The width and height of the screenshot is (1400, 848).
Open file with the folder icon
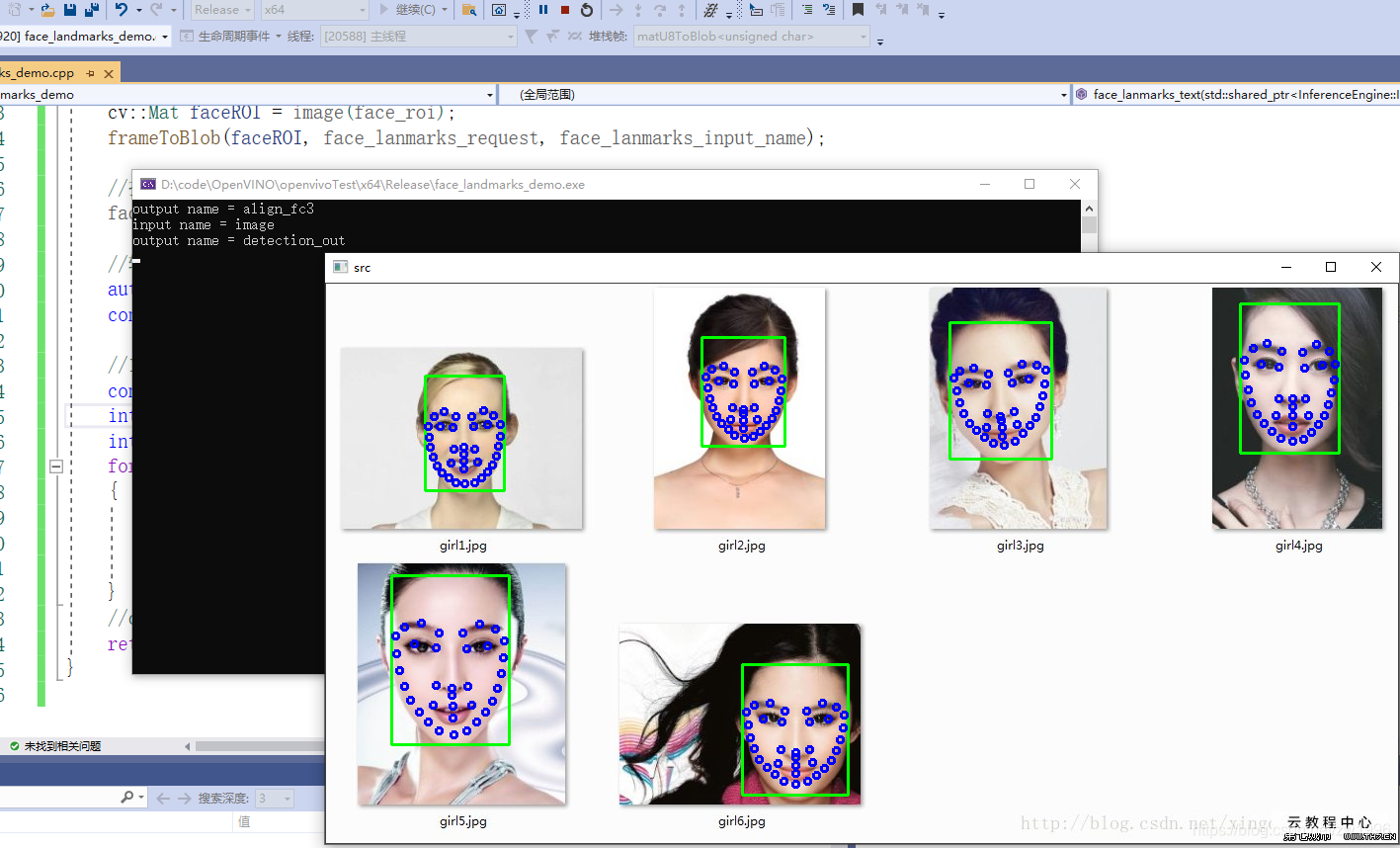point(47,10)
